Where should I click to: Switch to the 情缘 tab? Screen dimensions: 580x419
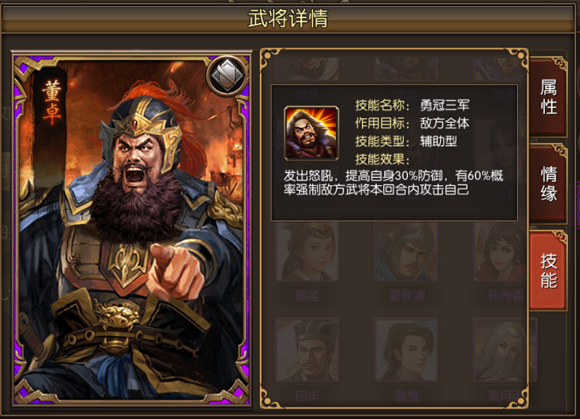548,184
